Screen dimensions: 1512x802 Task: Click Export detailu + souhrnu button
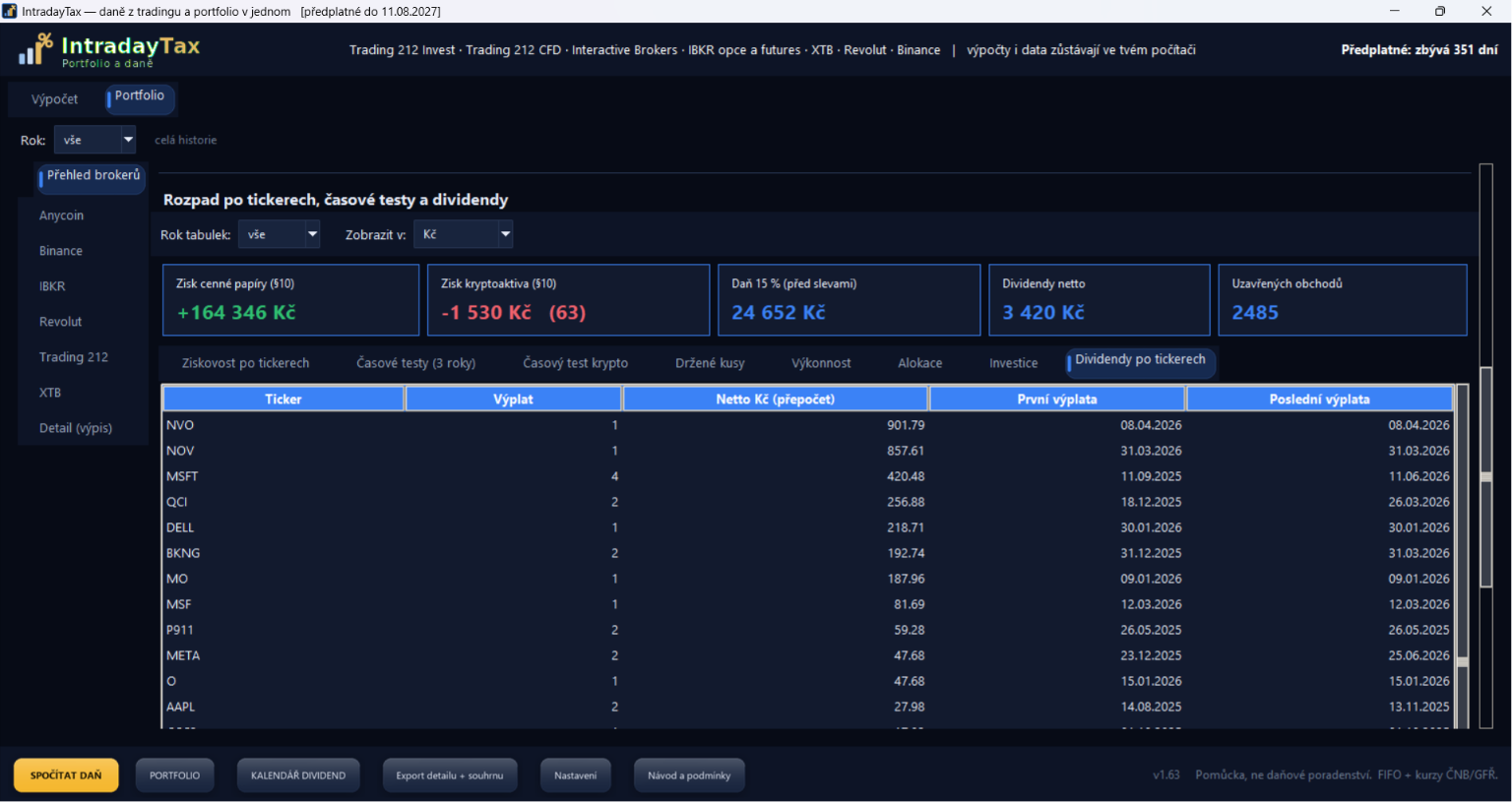tap(450, 775)
